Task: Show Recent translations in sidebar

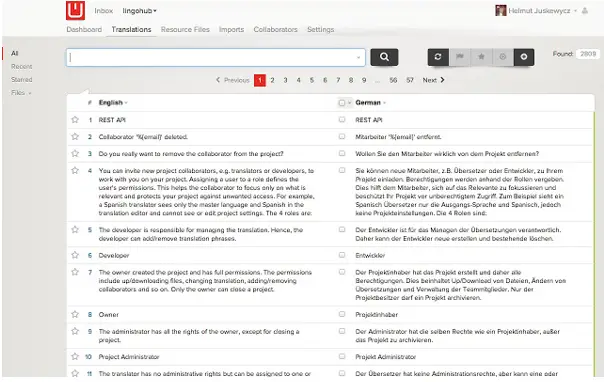Action: coord(22,67)
